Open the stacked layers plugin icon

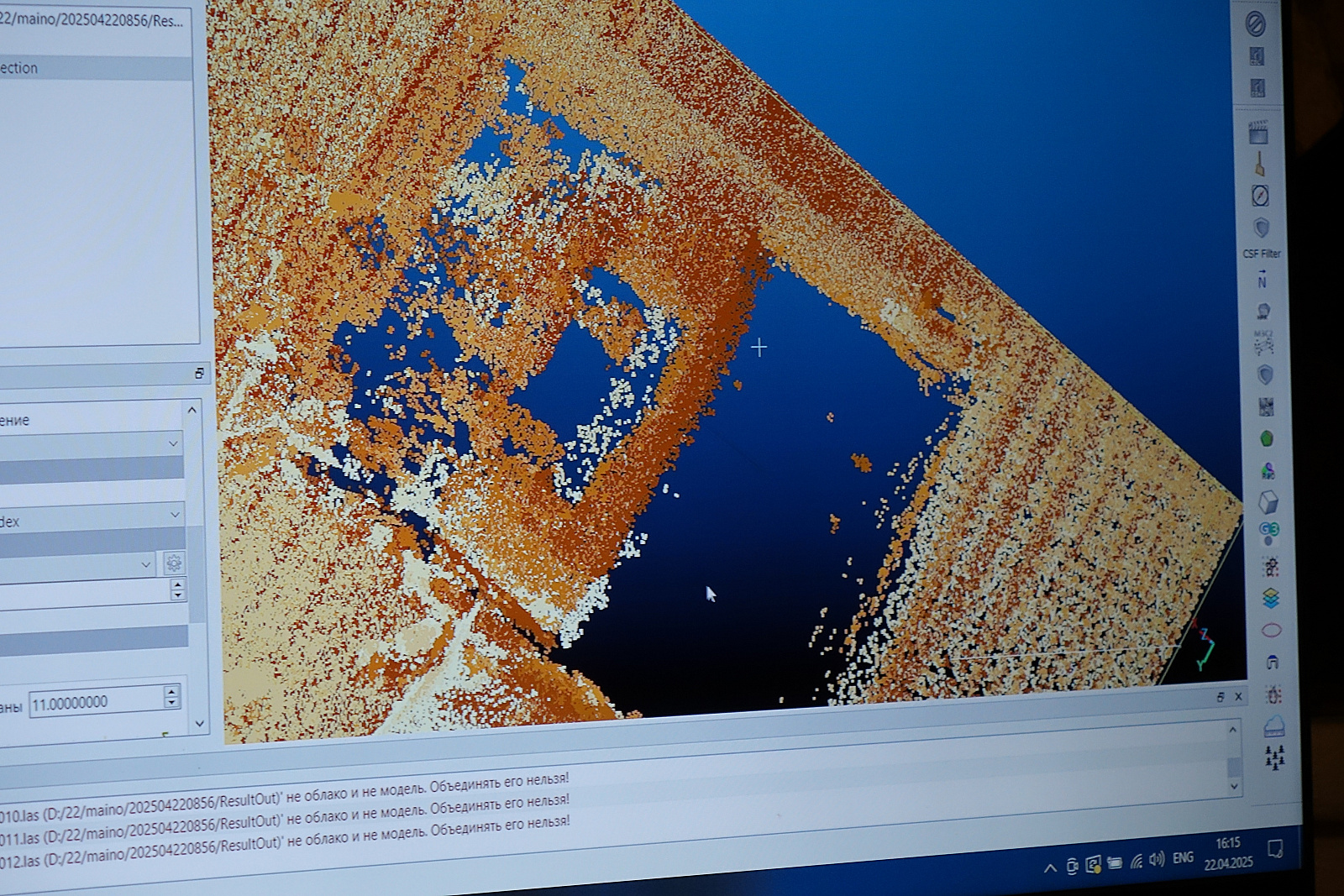(1271, 598)
